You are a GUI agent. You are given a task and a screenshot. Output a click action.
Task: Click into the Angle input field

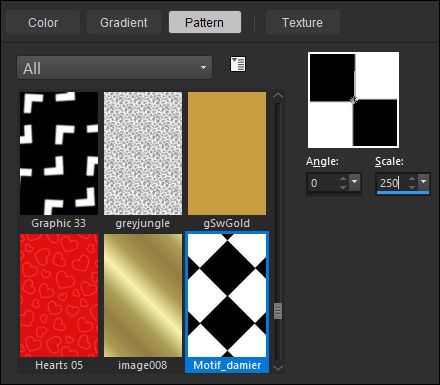click(x=323, y=183)
